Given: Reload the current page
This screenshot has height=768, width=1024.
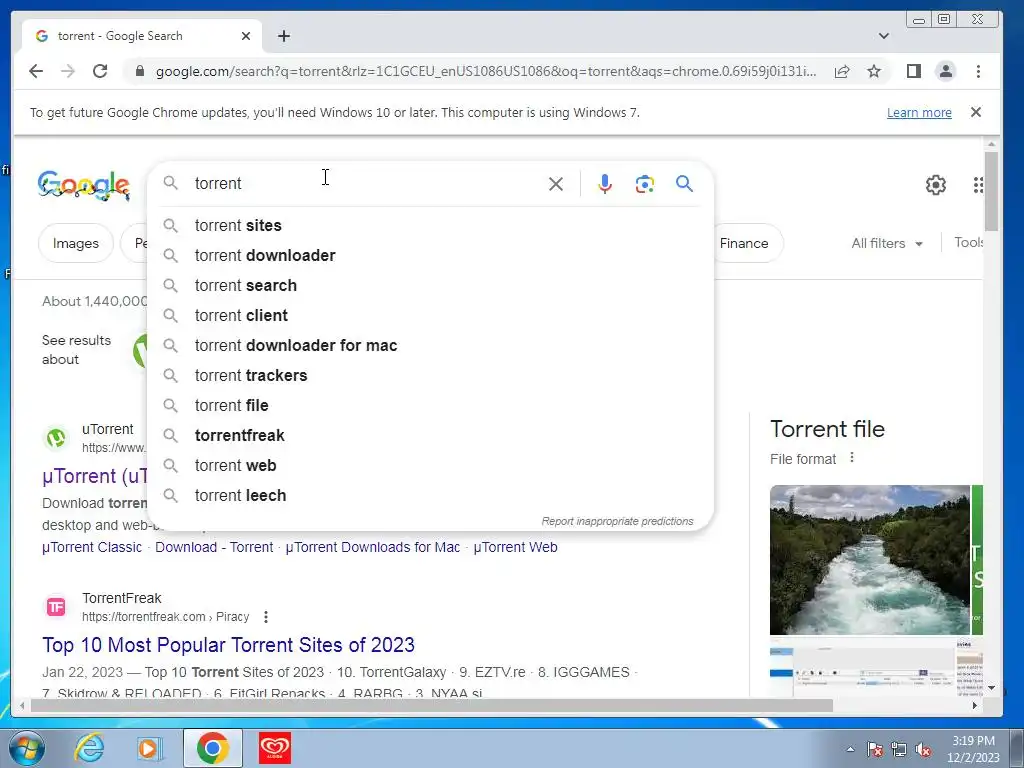Looking at the screenshot, I should [x=100, y=71].
